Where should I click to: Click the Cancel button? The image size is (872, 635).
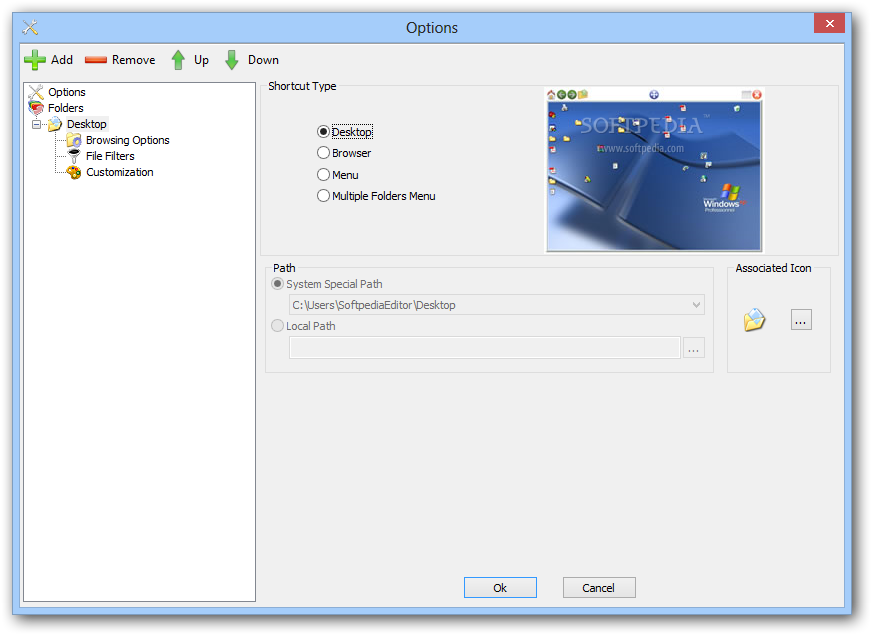point(598,588)
